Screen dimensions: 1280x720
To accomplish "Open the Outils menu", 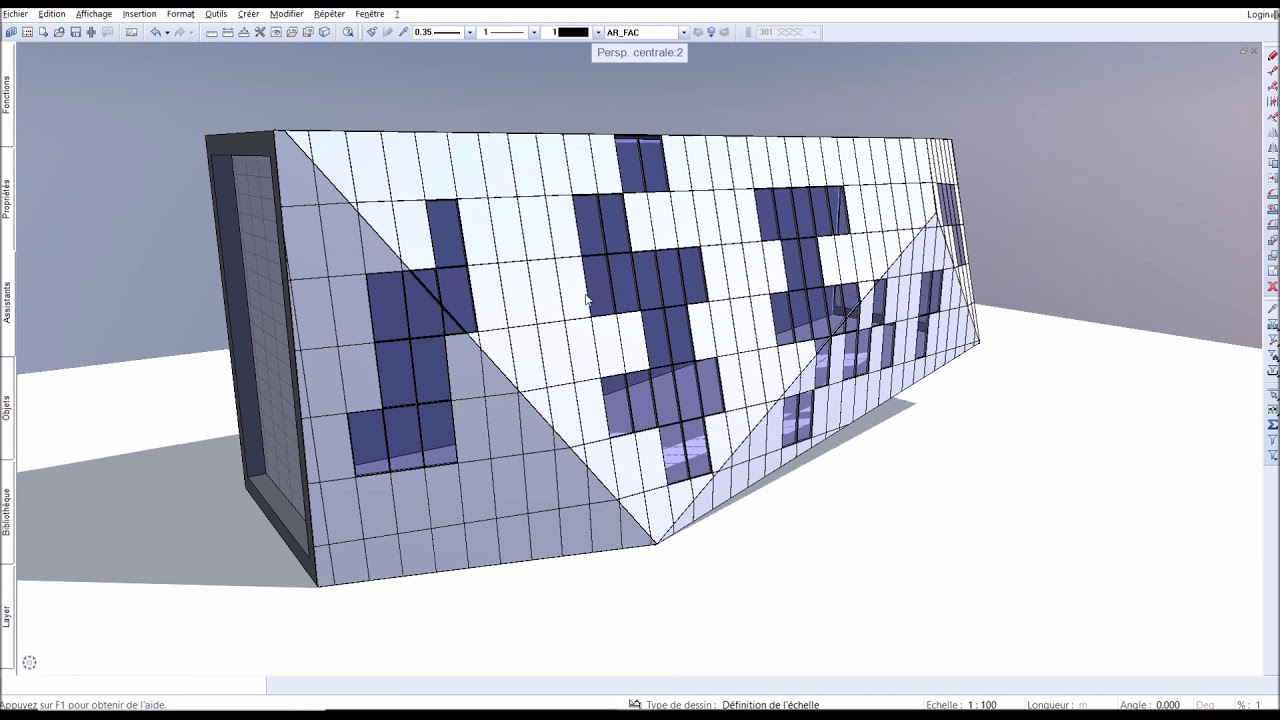I will 216,14.
